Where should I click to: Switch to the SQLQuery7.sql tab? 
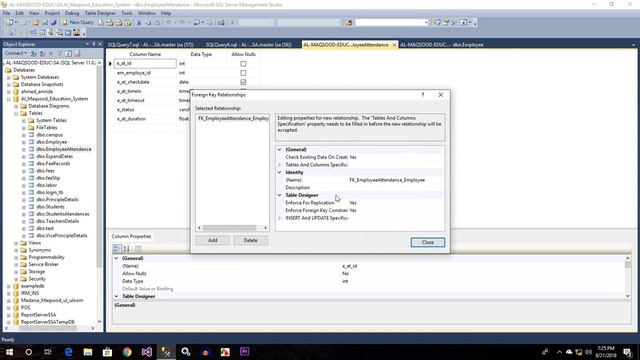tap(151, 44)
